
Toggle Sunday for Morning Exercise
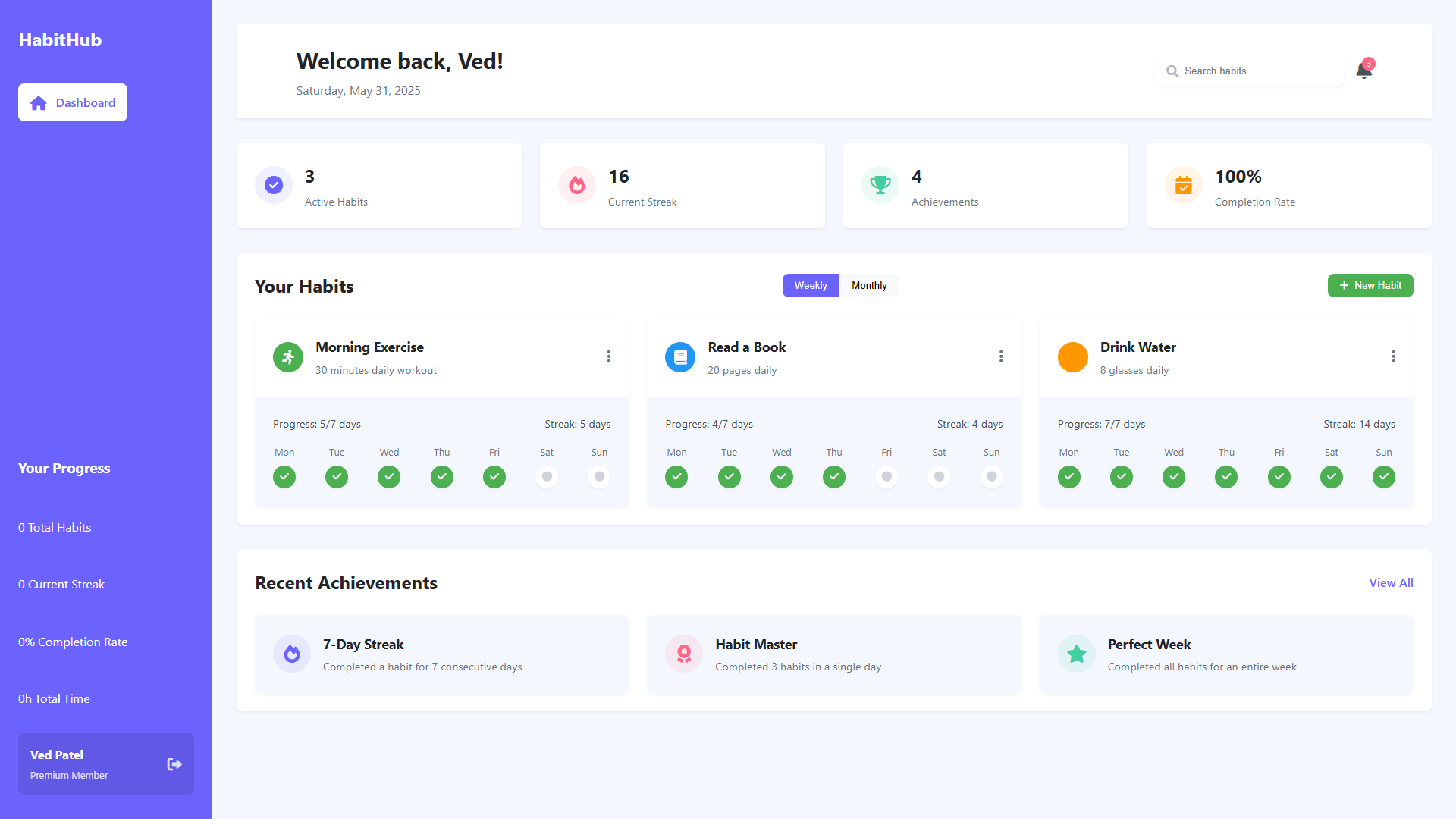tap(599, 477)
